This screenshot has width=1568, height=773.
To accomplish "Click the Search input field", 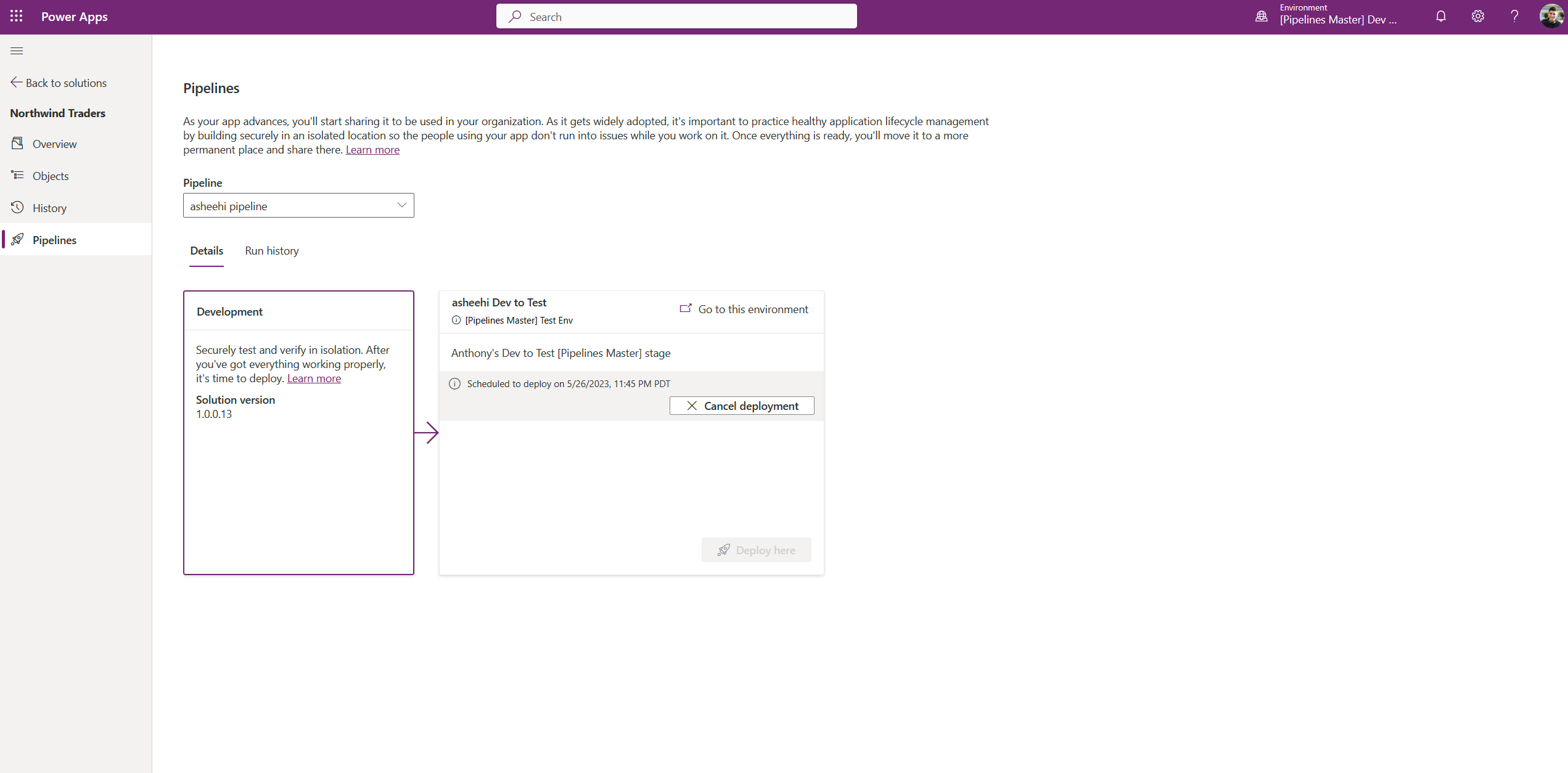I will pos(676,15).
